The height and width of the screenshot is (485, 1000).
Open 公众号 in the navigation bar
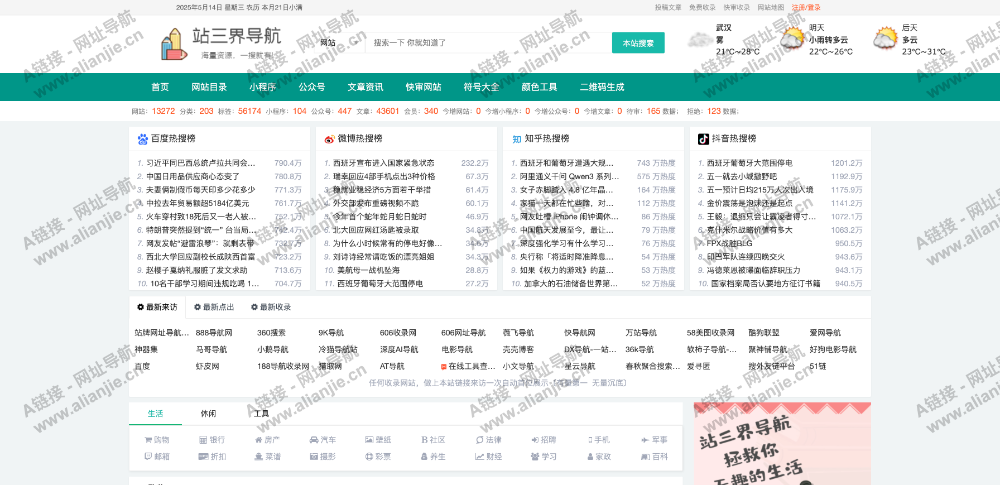[x=312, y=87]
